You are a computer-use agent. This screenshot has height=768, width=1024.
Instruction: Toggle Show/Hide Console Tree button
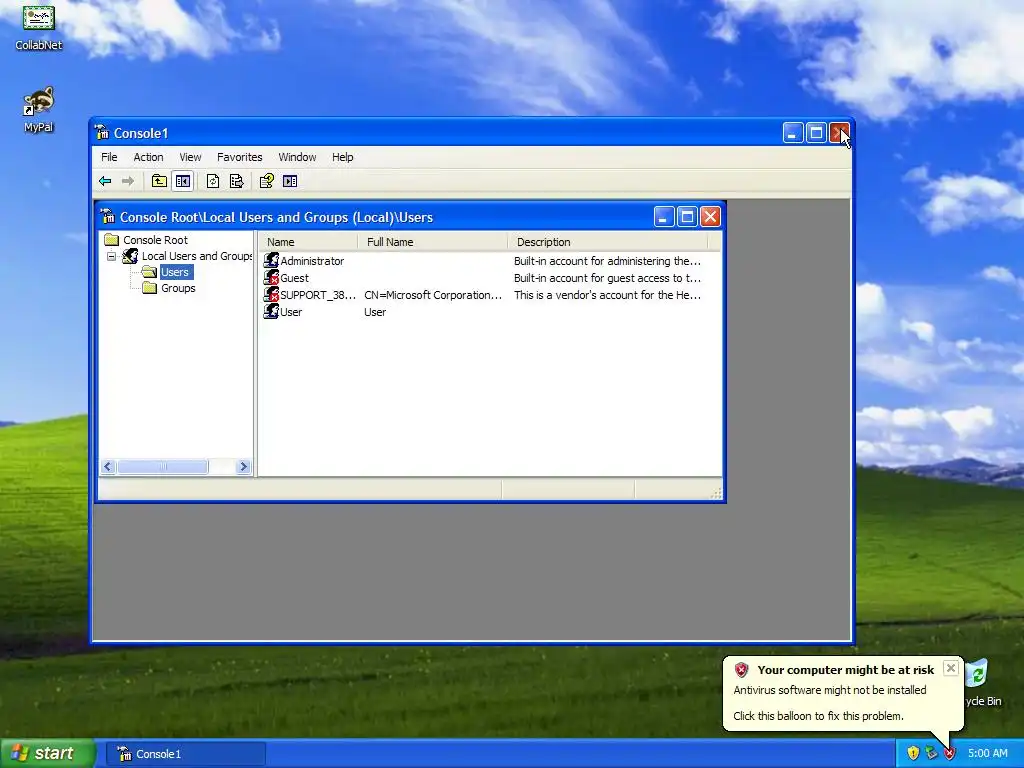[x=183, y=181]
